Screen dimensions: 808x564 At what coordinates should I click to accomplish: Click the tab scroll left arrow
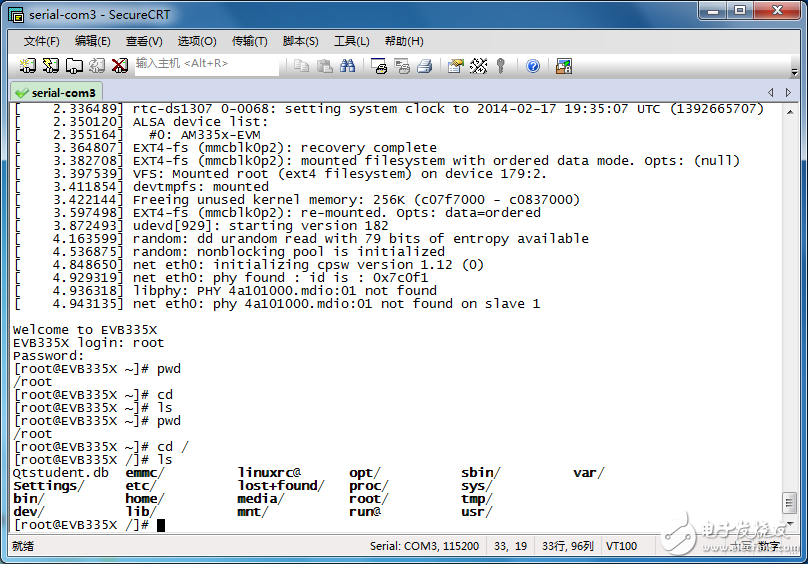pos(771,92)
